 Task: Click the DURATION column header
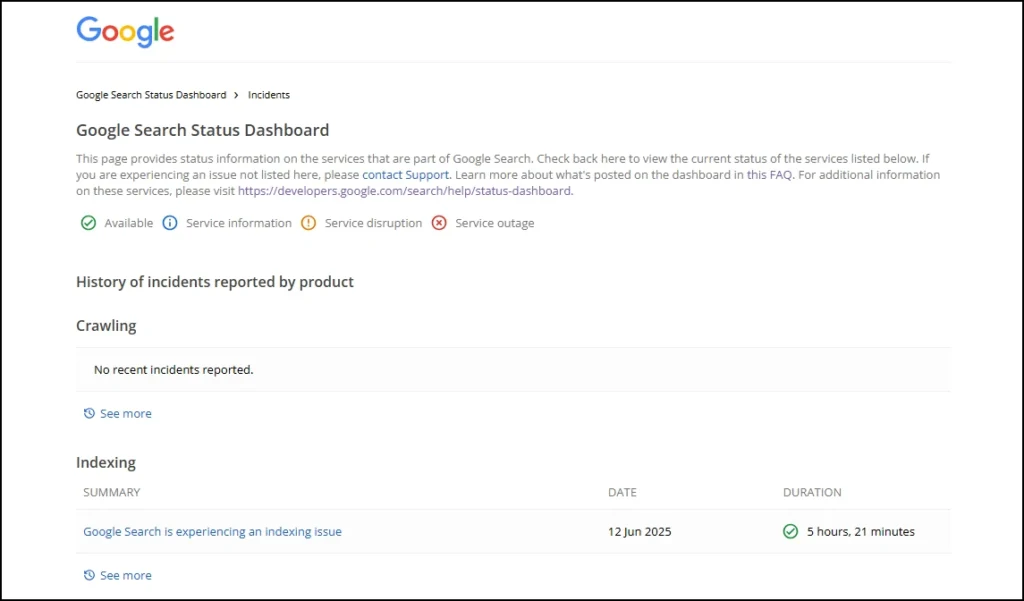[812, 492]
